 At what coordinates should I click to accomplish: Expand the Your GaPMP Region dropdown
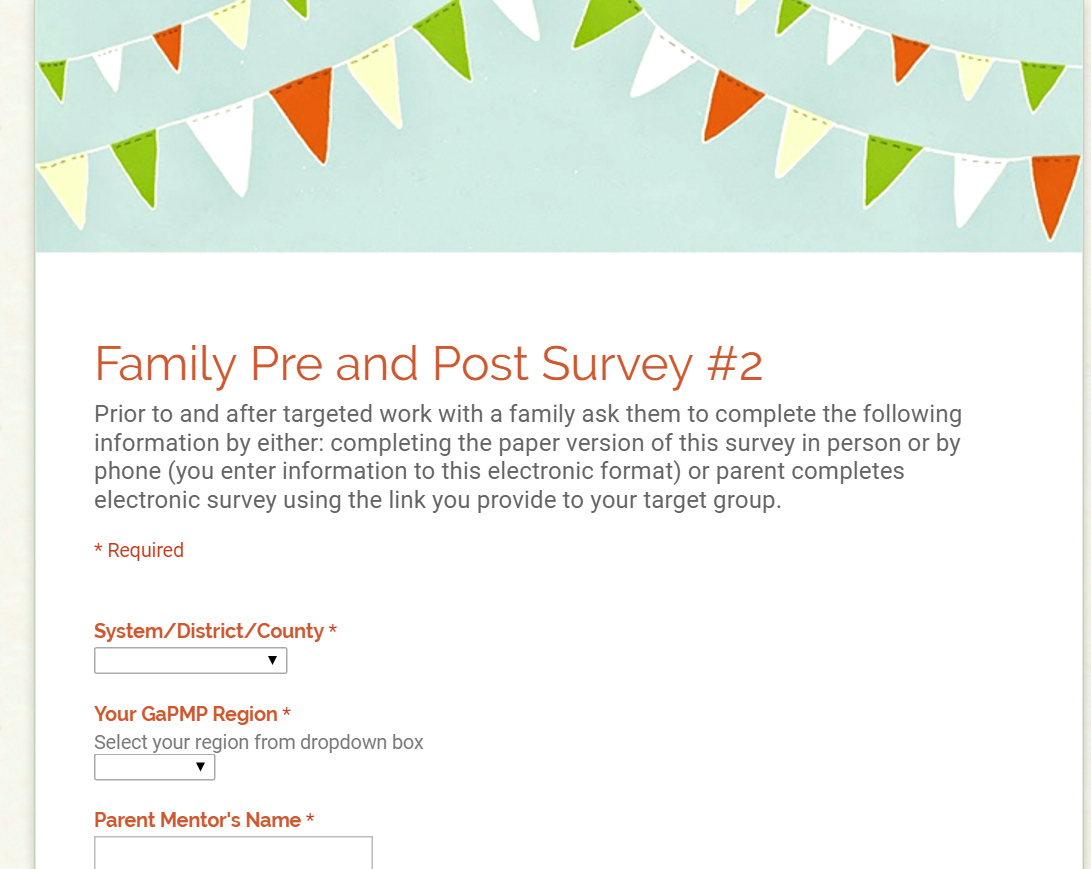pyautogui.click(x=154, y=767)
